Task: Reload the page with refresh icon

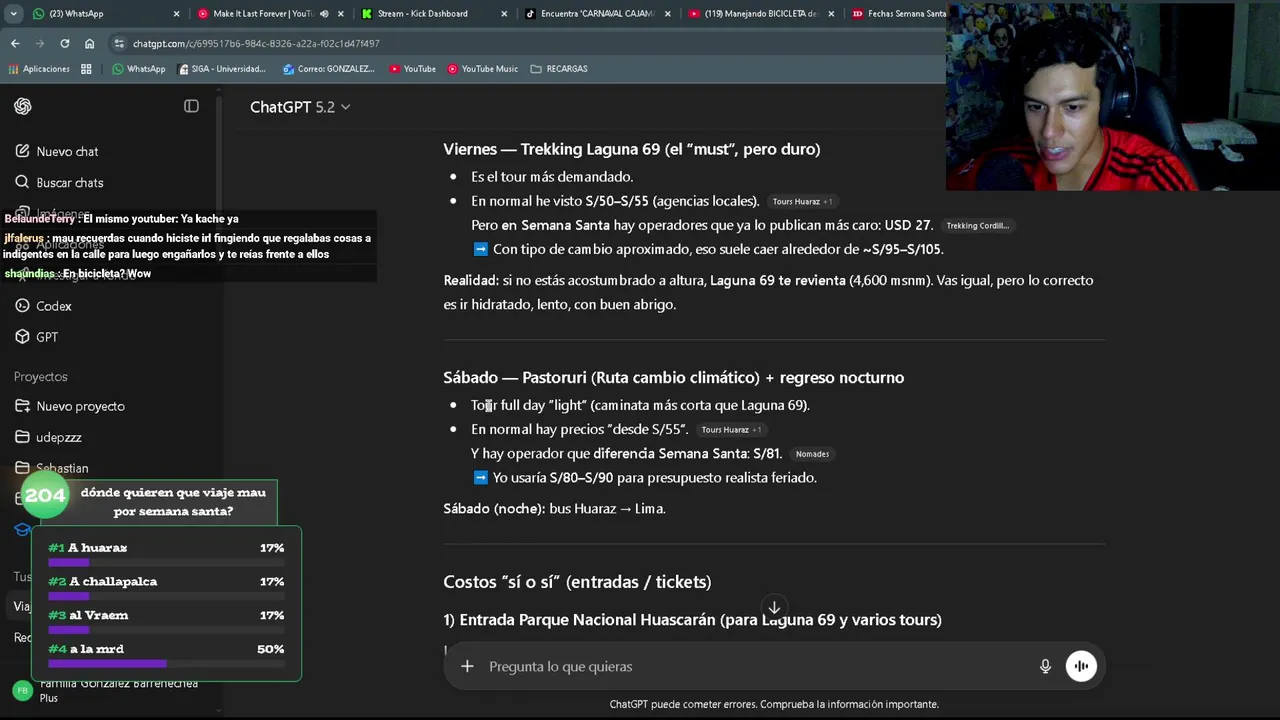Action: click(65, 44)
